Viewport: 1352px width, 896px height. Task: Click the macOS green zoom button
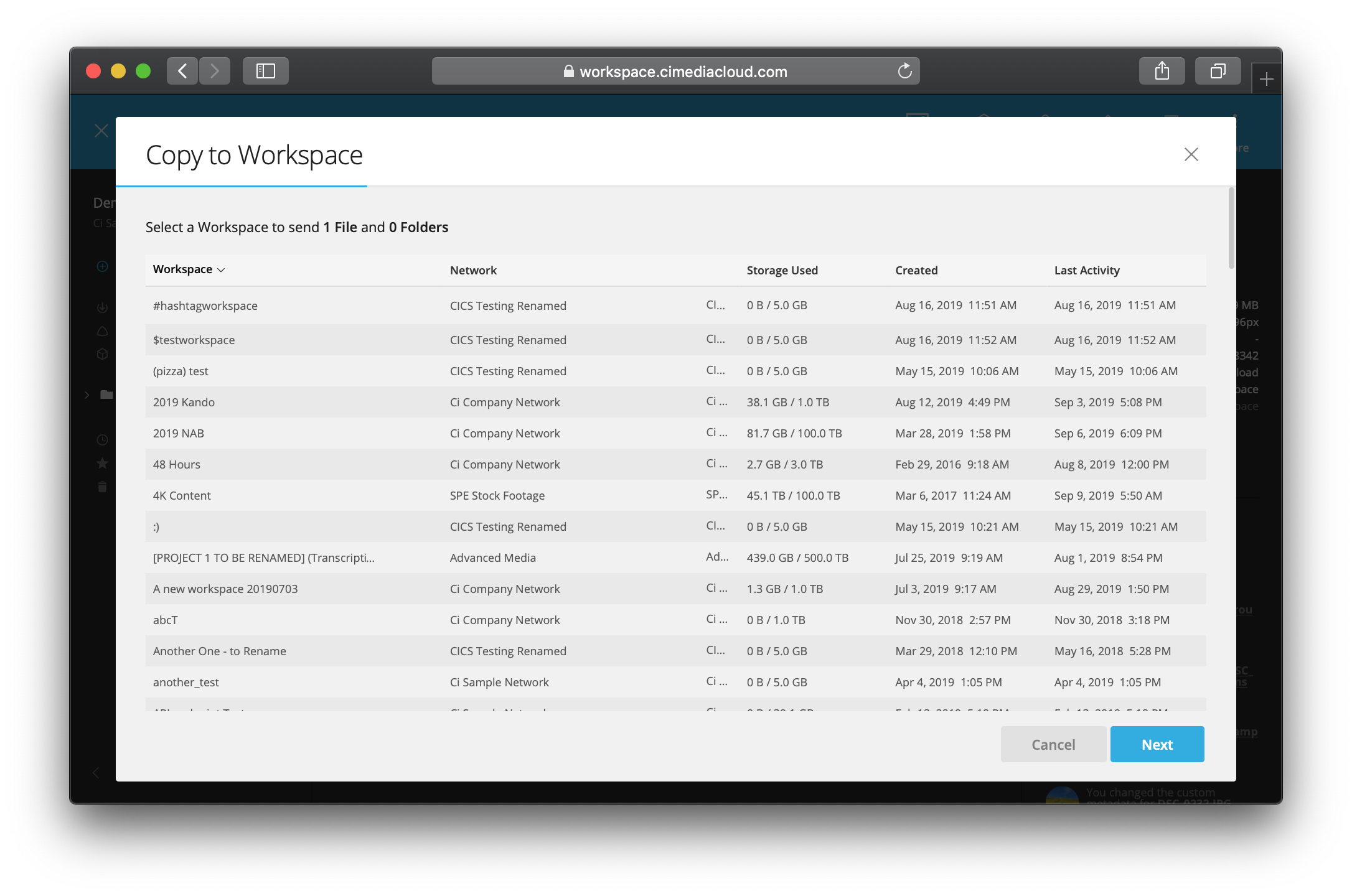click(x=143, y=71)
